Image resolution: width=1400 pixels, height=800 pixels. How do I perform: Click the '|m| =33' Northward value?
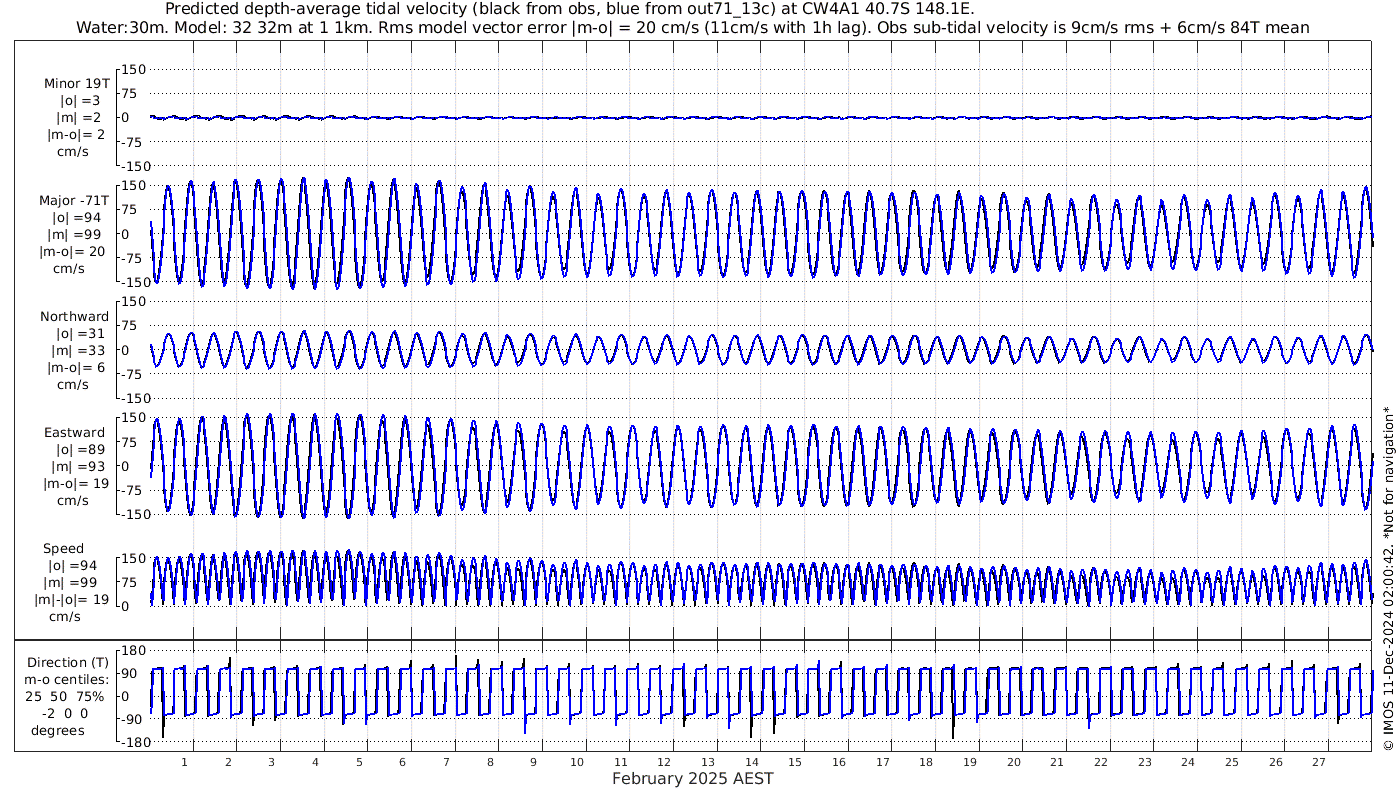pos(79,350)
